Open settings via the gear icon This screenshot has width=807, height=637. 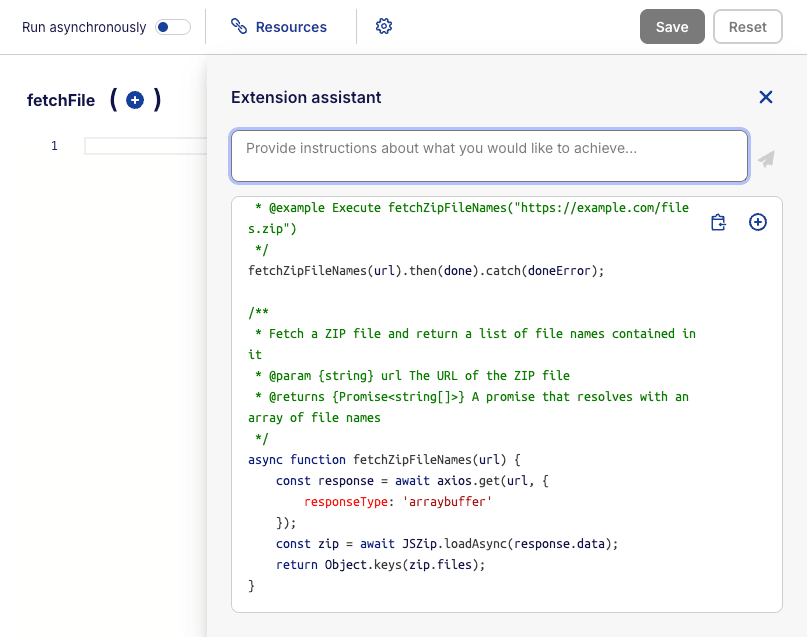[384, 27]
